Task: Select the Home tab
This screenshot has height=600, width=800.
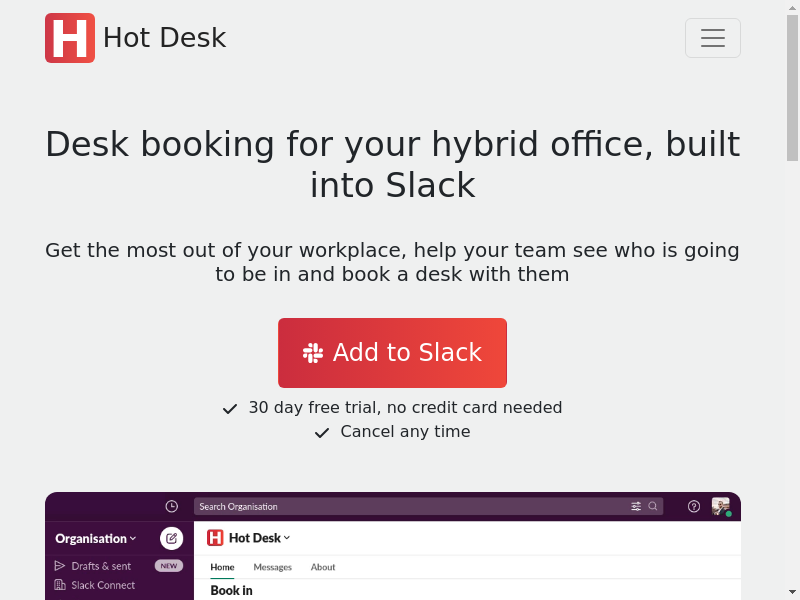Action: pos(222,567)
